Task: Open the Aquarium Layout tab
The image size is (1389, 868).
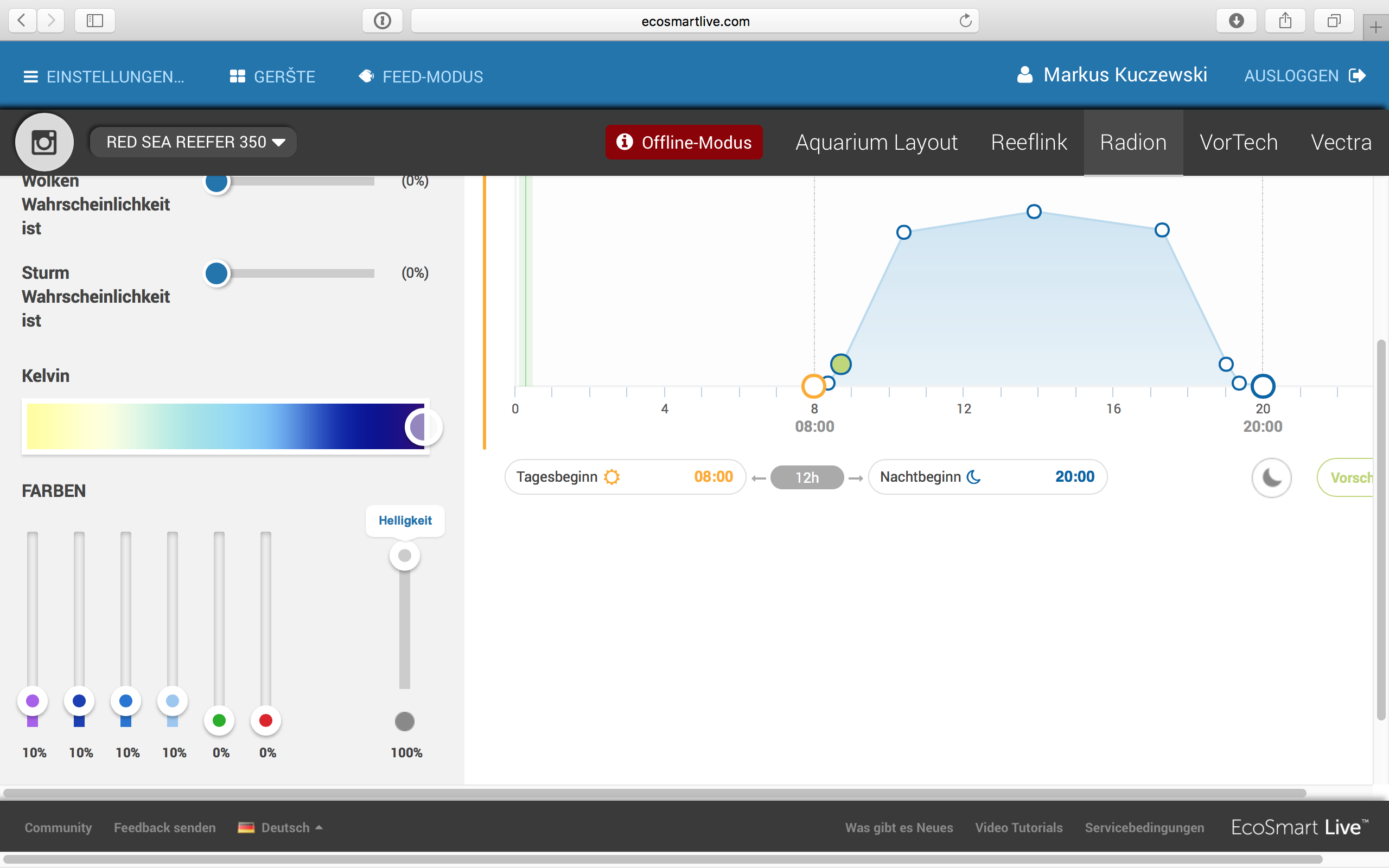Action: coord(876,142)
